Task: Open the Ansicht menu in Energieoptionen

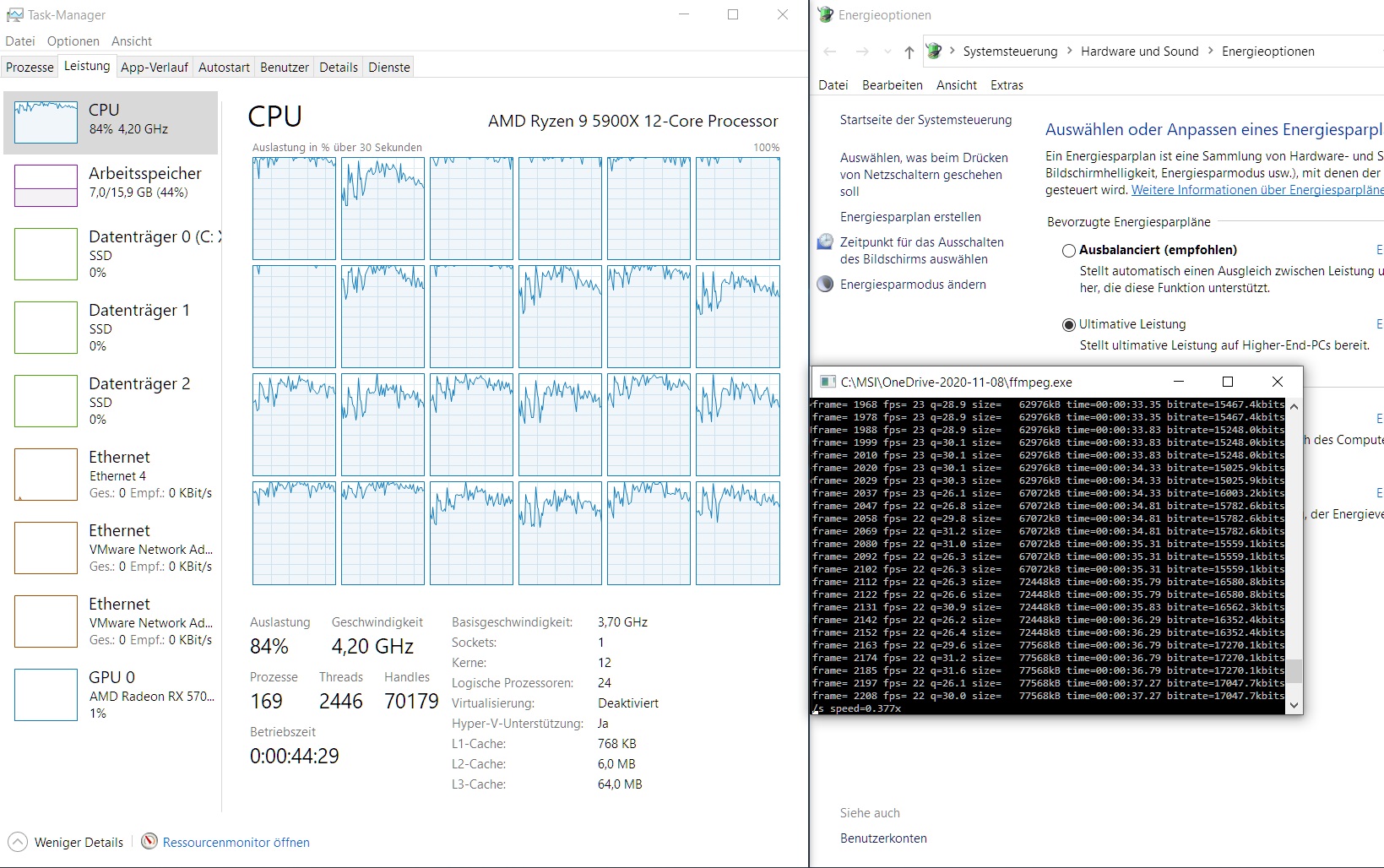Action: click(957, 84)
